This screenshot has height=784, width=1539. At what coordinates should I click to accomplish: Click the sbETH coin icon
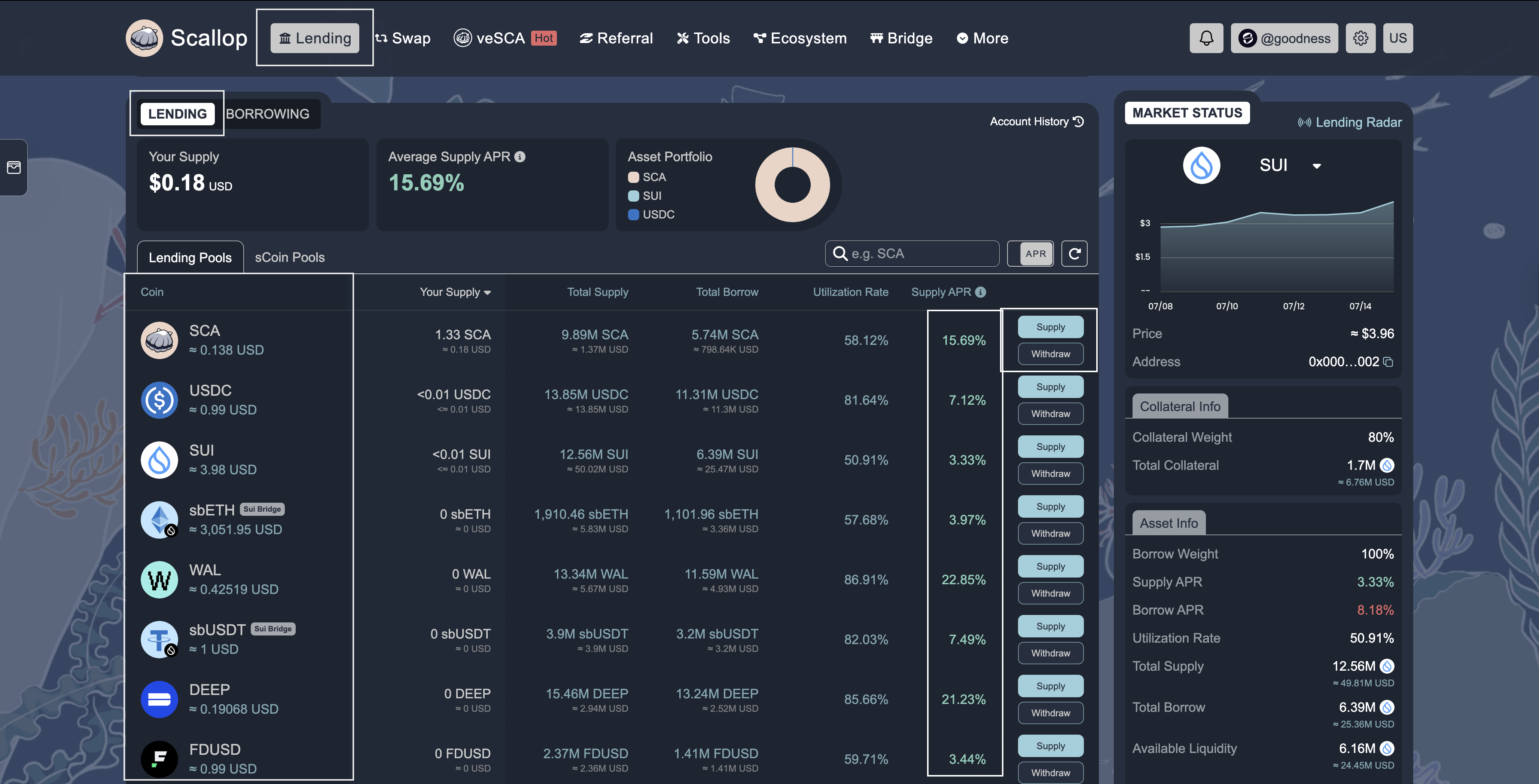pyautogui.click(x=159, y=520)
